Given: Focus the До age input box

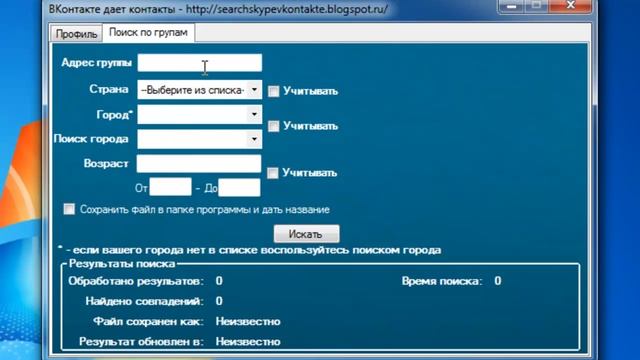Looking at the screenshot, I should click(x=239, y=187).
